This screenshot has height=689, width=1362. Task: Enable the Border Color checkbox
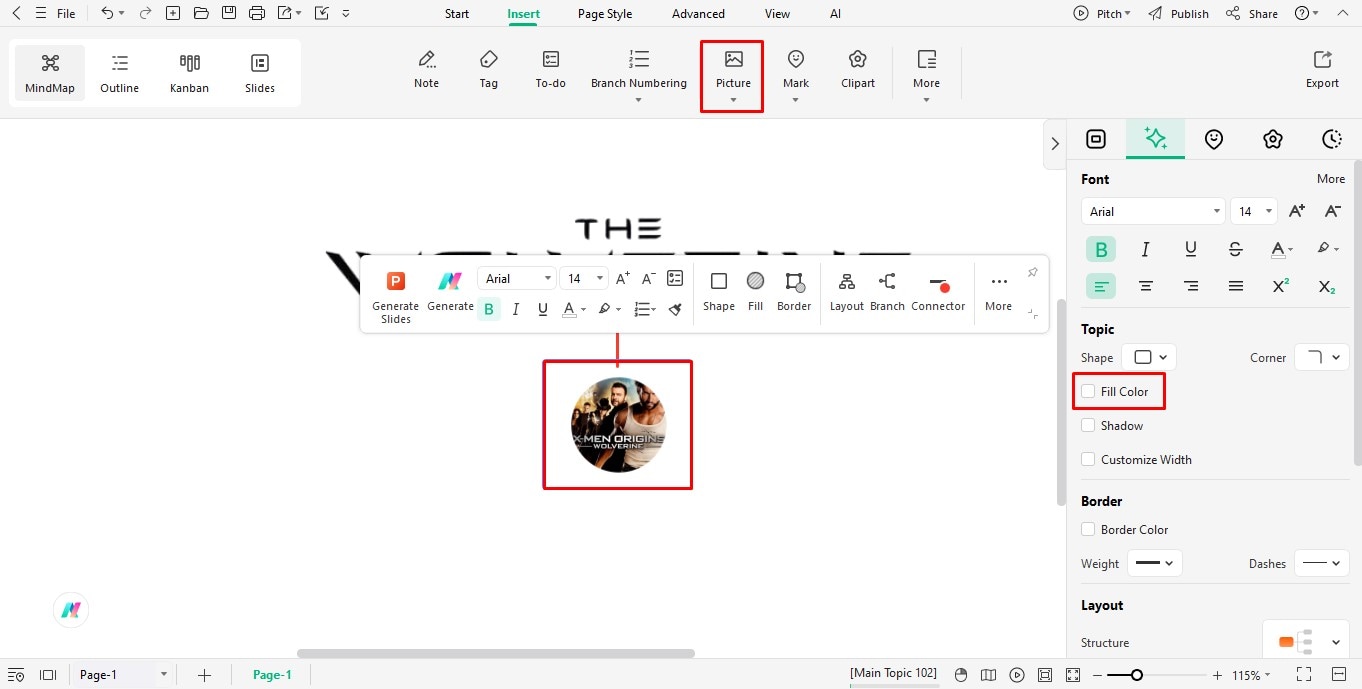(1088, 529)
